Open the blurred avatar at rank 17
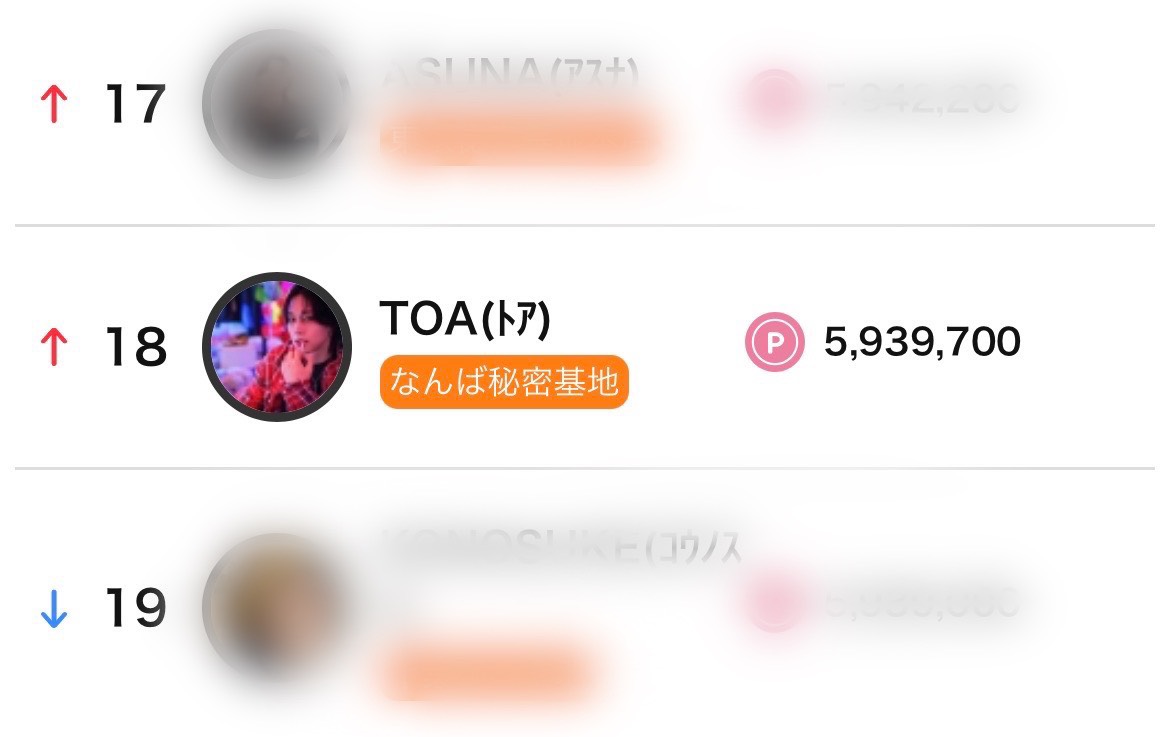 (x=277, y=103)
